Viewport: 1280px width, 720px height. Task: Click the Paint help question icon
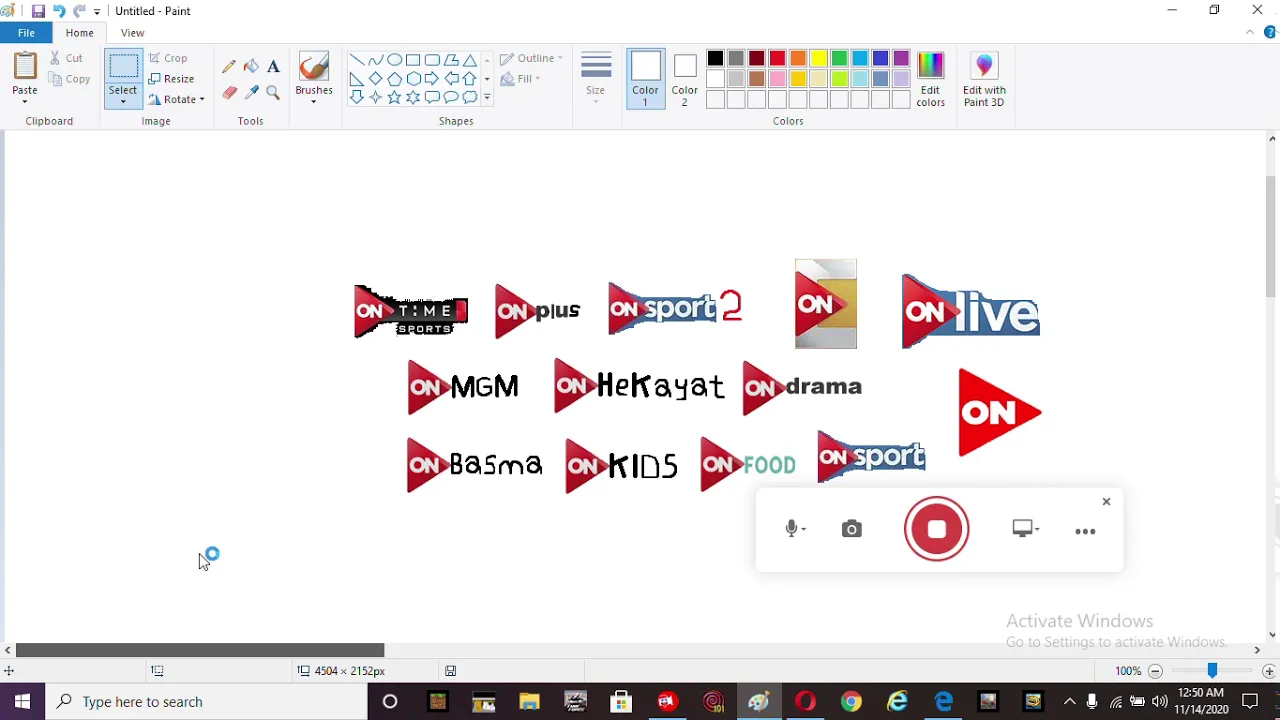coord(1271,33)
